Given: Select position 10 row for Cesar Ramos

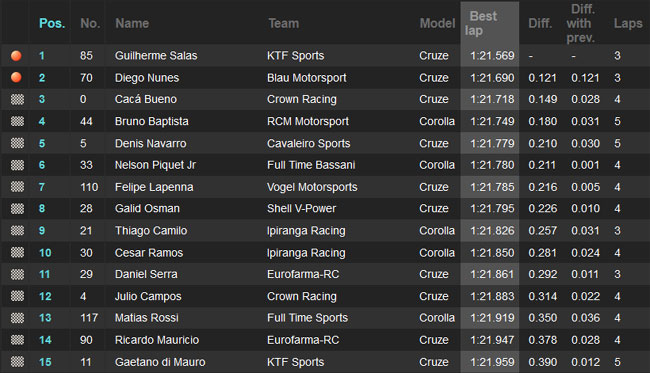Looking at the screenshot, I should [325, 252].
